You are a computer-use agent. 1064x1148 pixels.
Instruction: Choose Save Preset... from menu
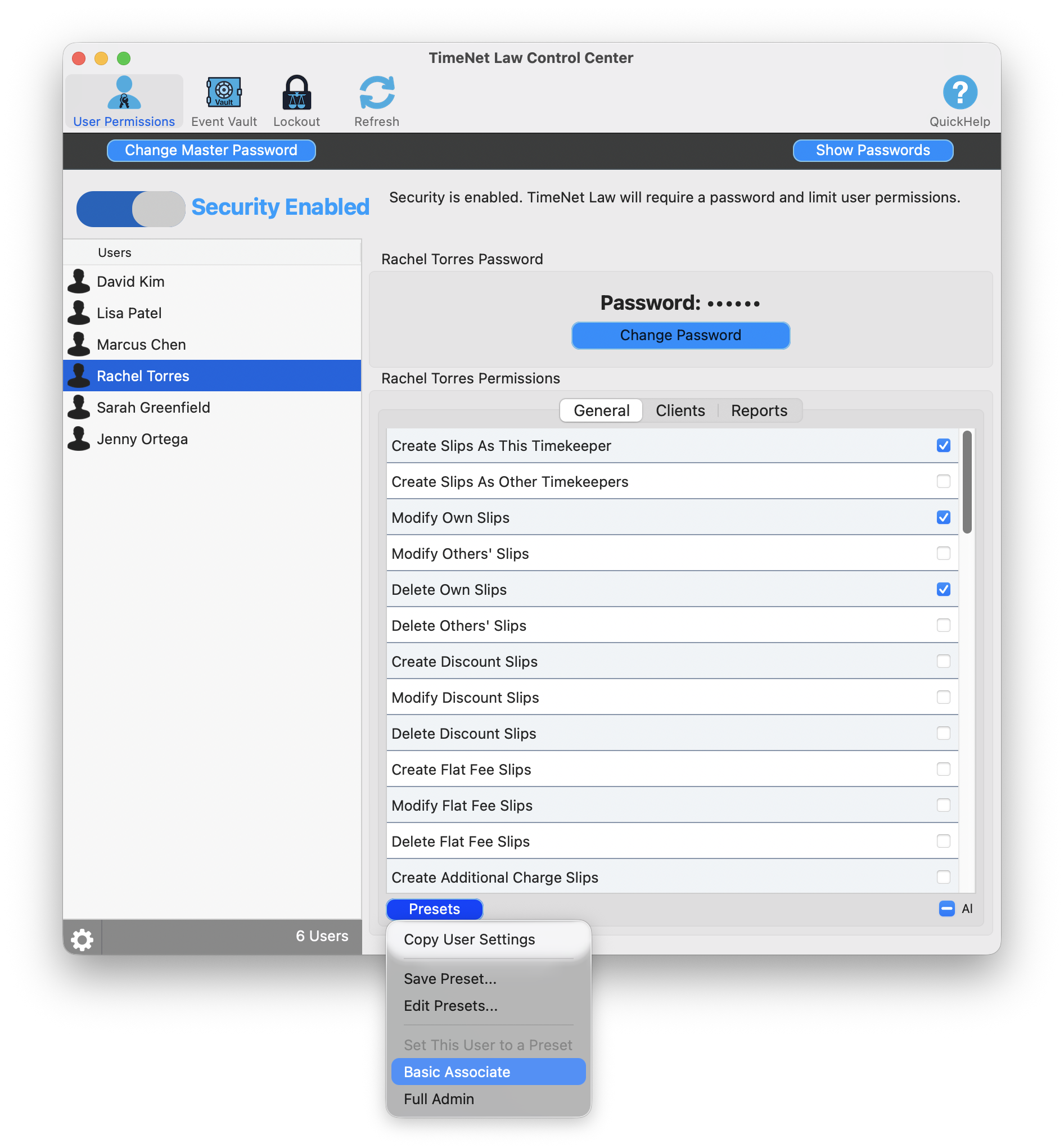pos(488,979)
